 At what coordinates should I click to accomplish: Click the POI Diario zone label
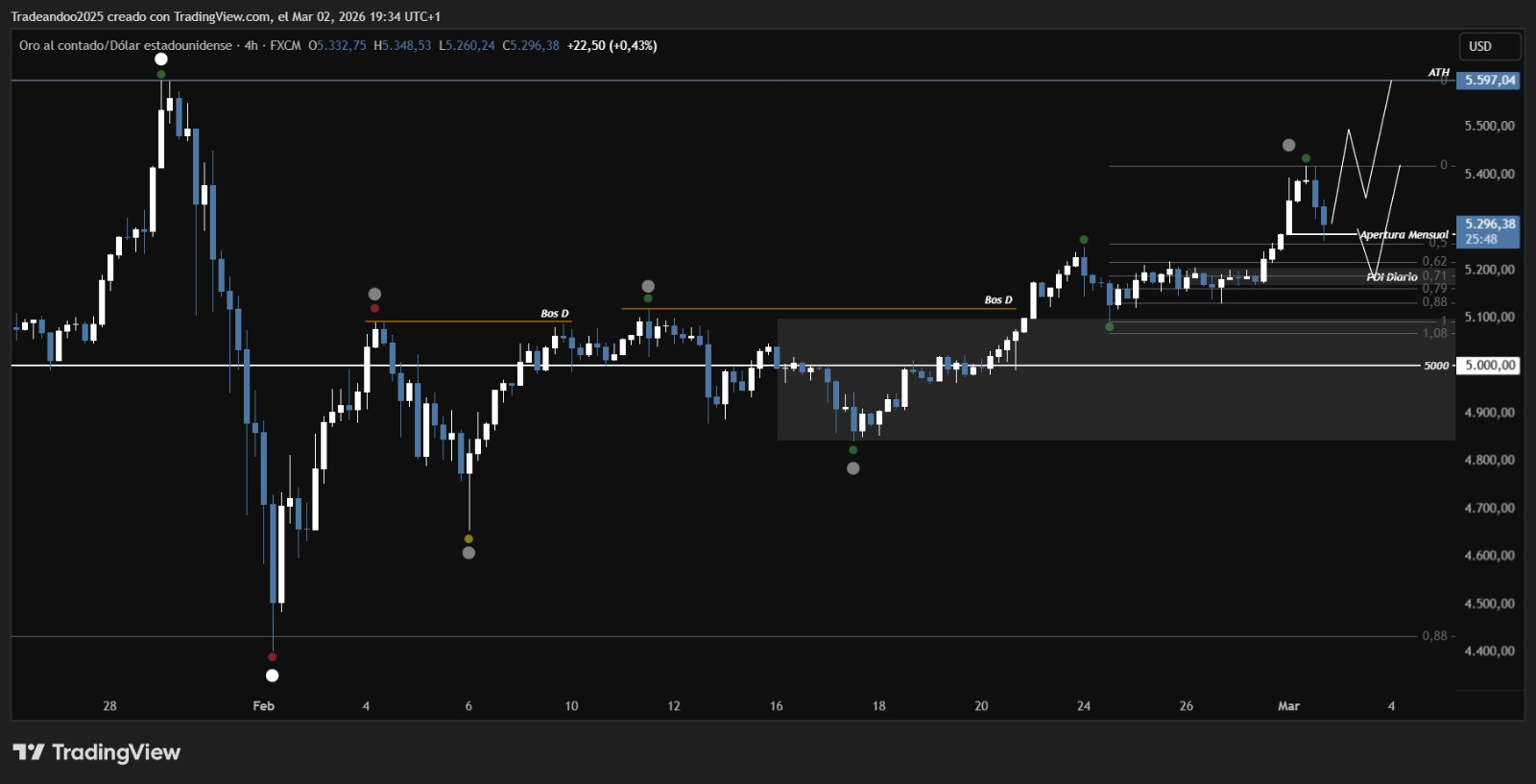[1392, 276]
